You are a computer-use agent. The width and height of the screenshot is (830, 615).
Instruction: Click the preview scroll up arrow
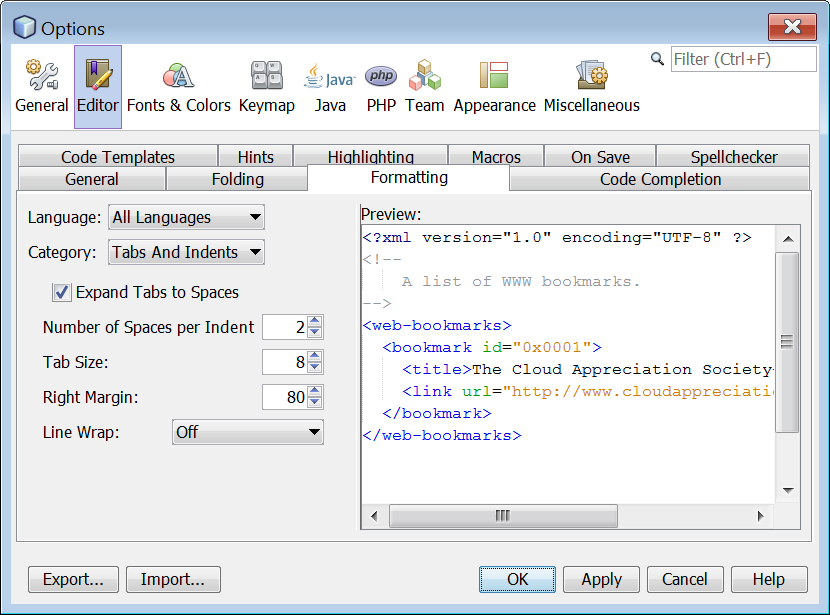click(788, 239)
